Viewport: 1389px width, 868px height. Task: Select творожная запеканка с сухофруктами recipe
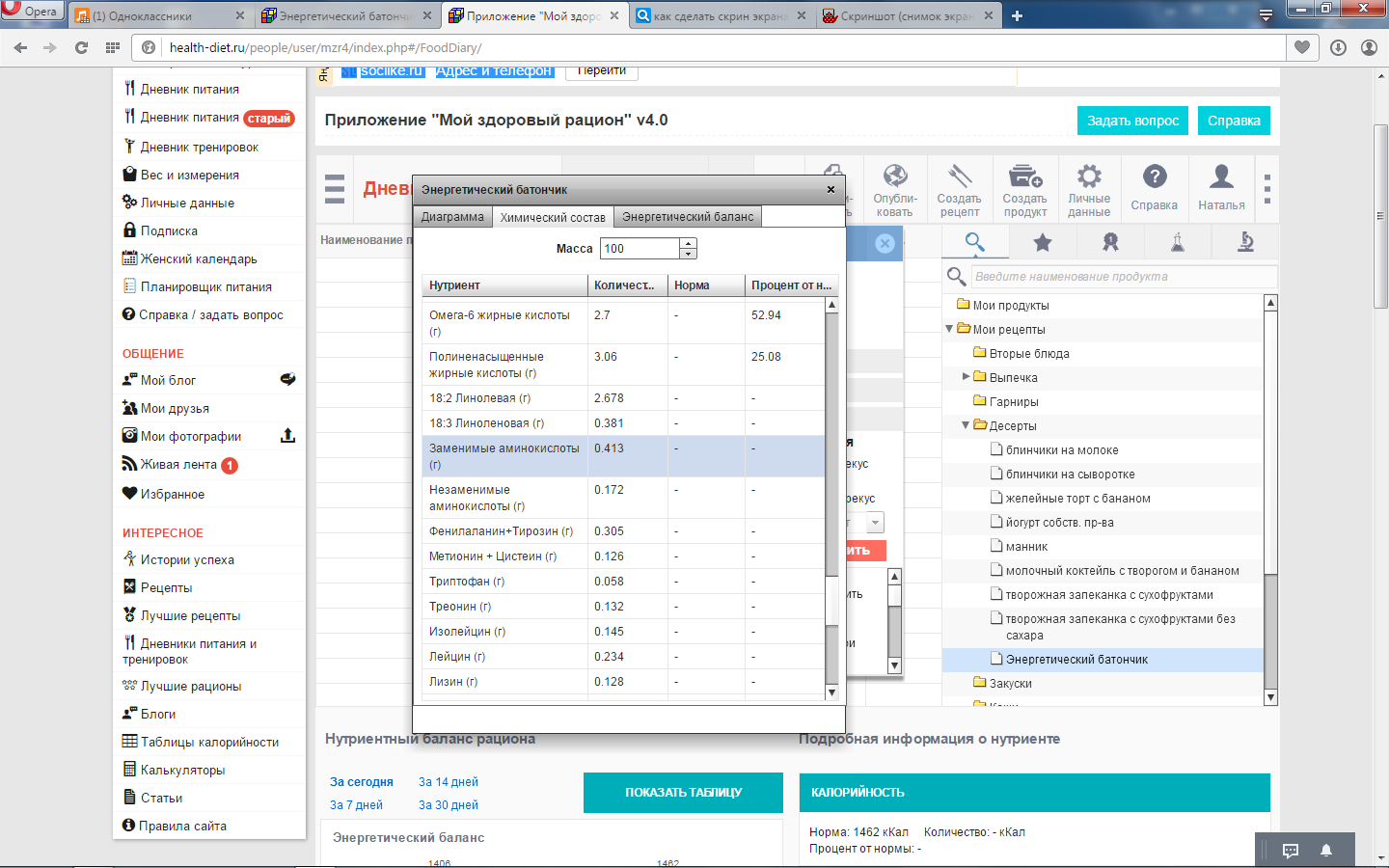(x=1109, y=595)
